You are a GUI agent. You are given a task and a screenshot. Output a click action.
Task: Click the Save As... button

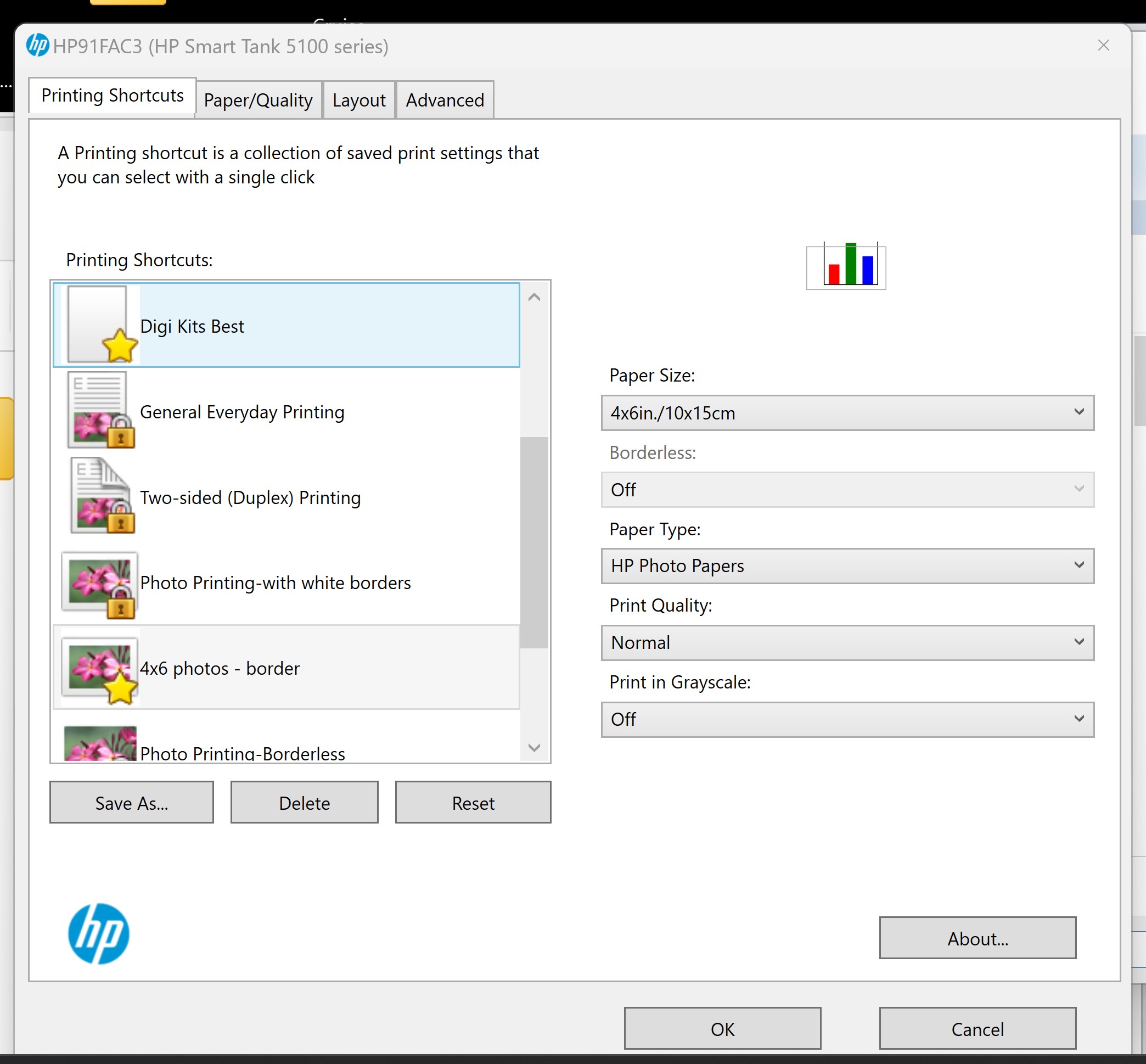point(132,803)
